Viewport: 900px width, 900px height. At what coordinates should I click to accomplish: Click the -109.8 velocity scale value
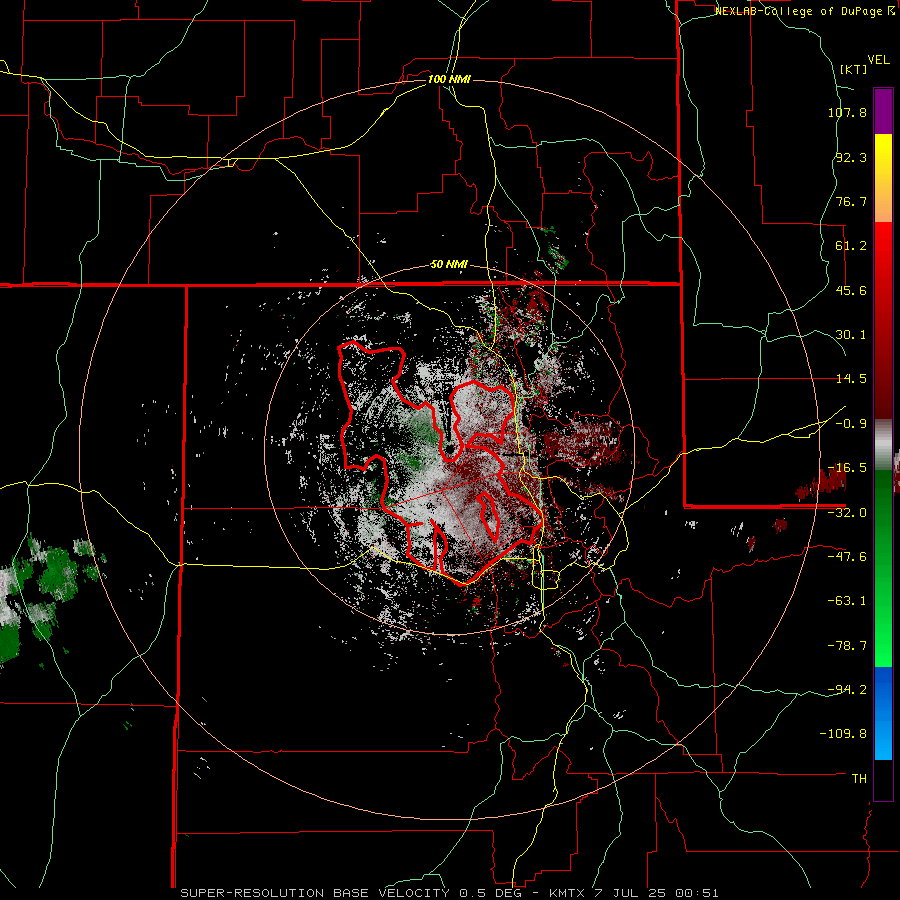pyautogui.click(x=844, y=734)
